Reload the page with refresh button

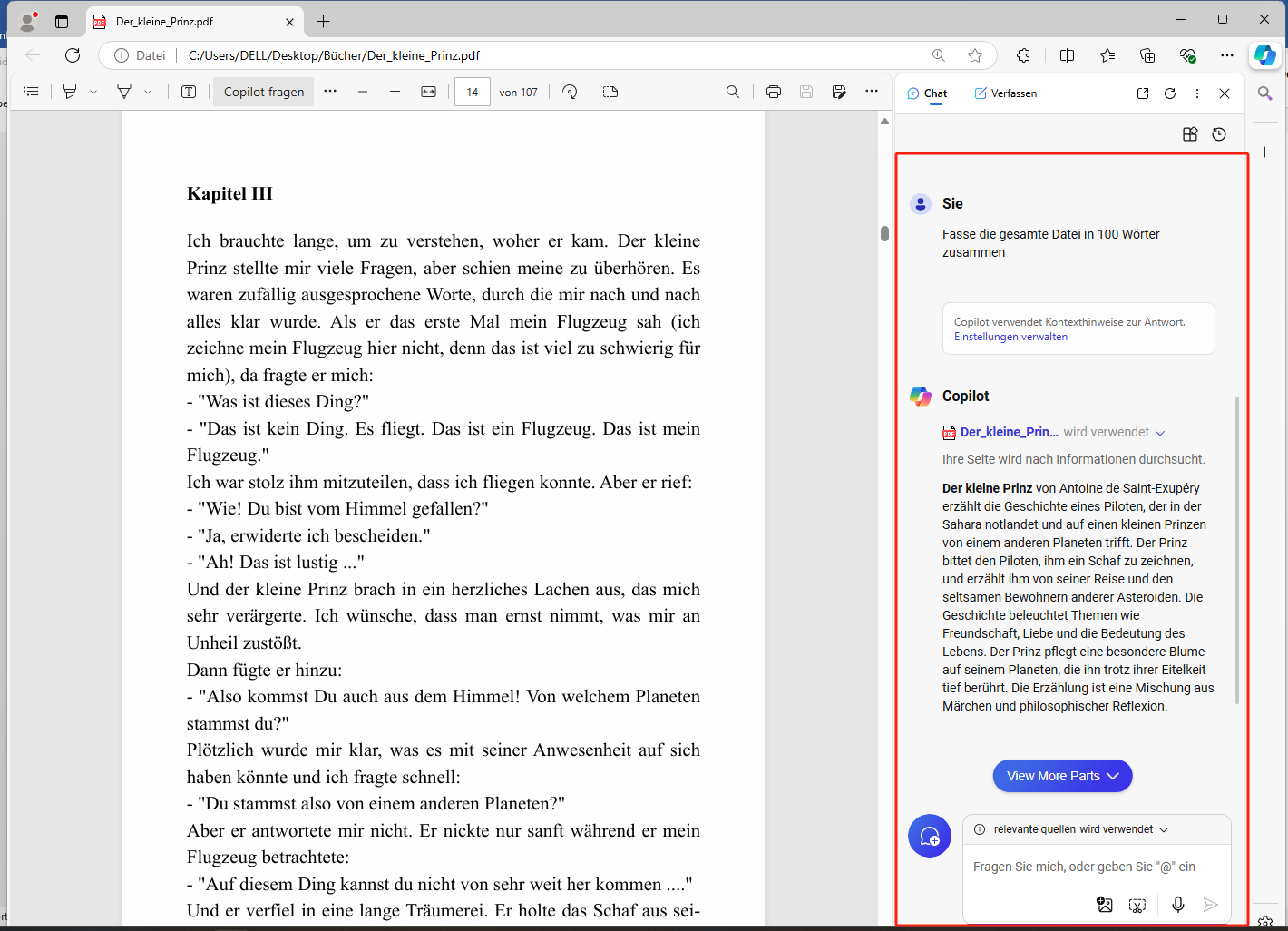tap(73, 55)
